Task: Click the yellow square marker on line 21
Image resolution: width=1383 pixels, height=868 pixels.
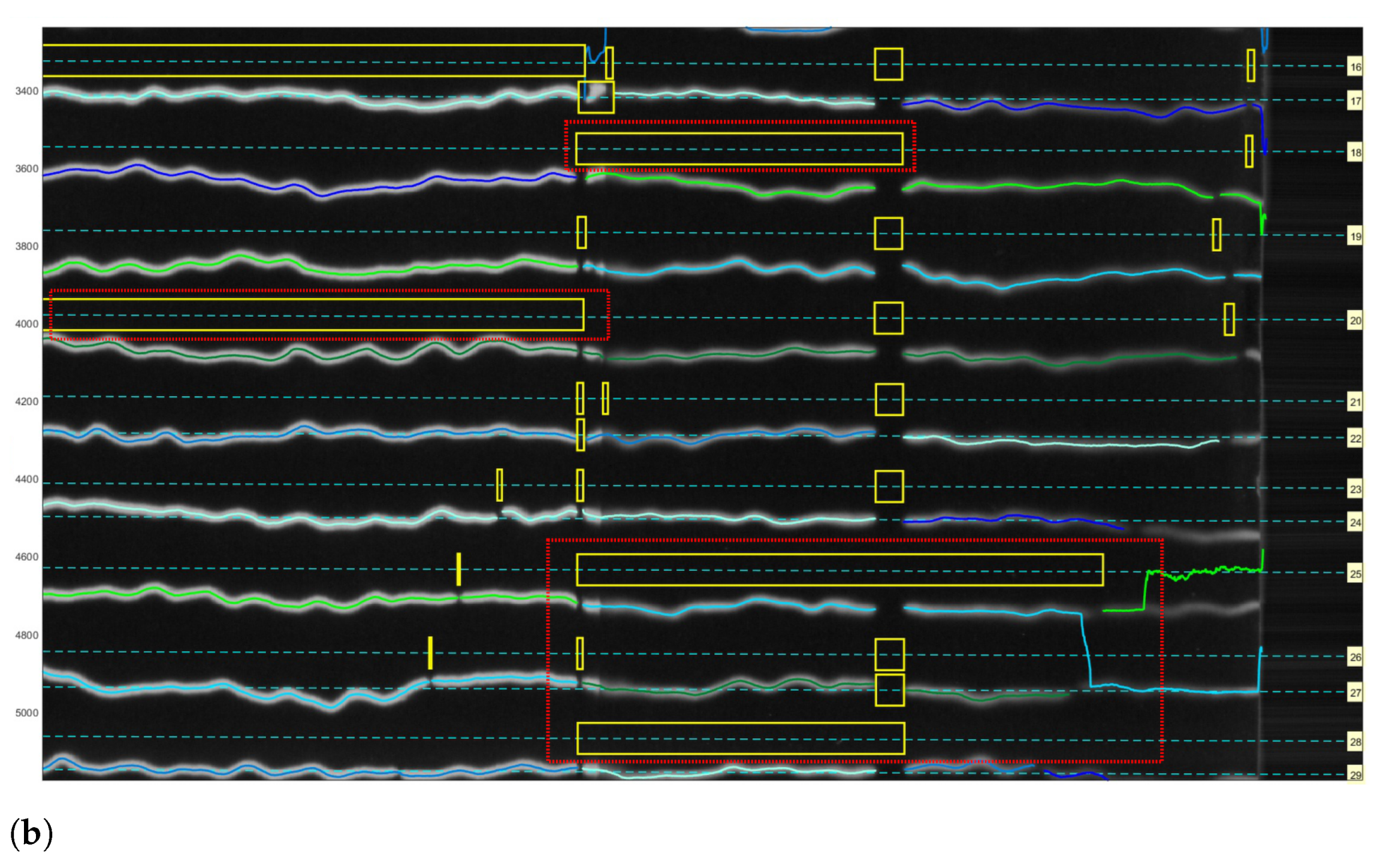Action: click(x=890, y=398)
